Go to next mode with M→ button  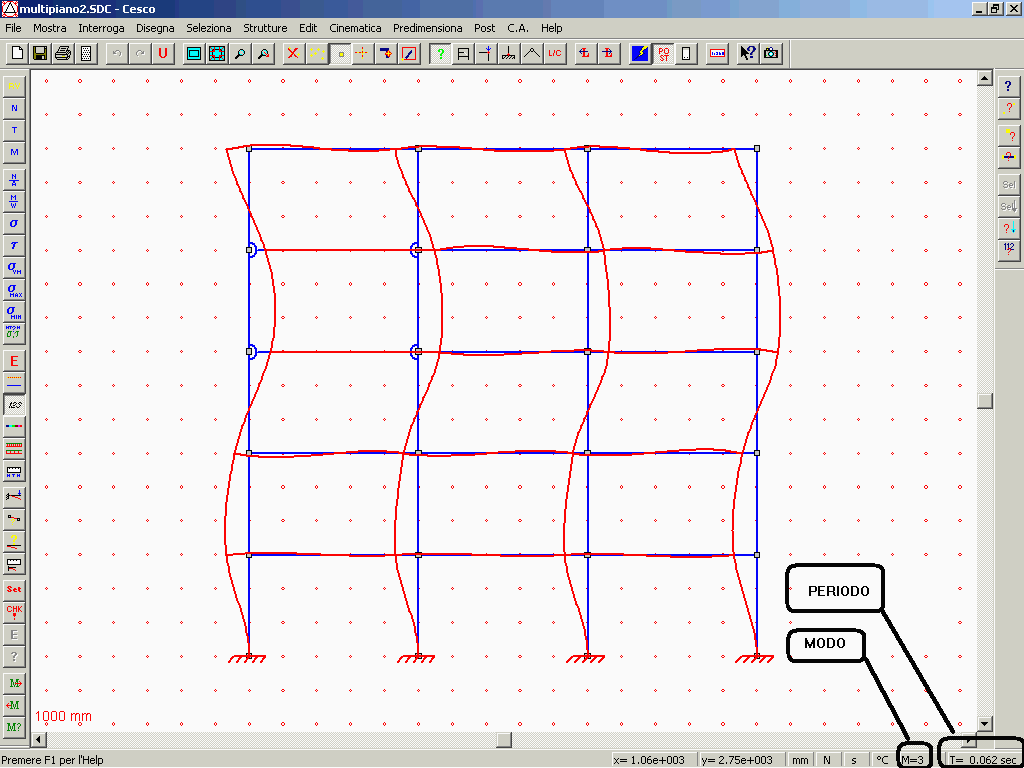tap(14, 683)
